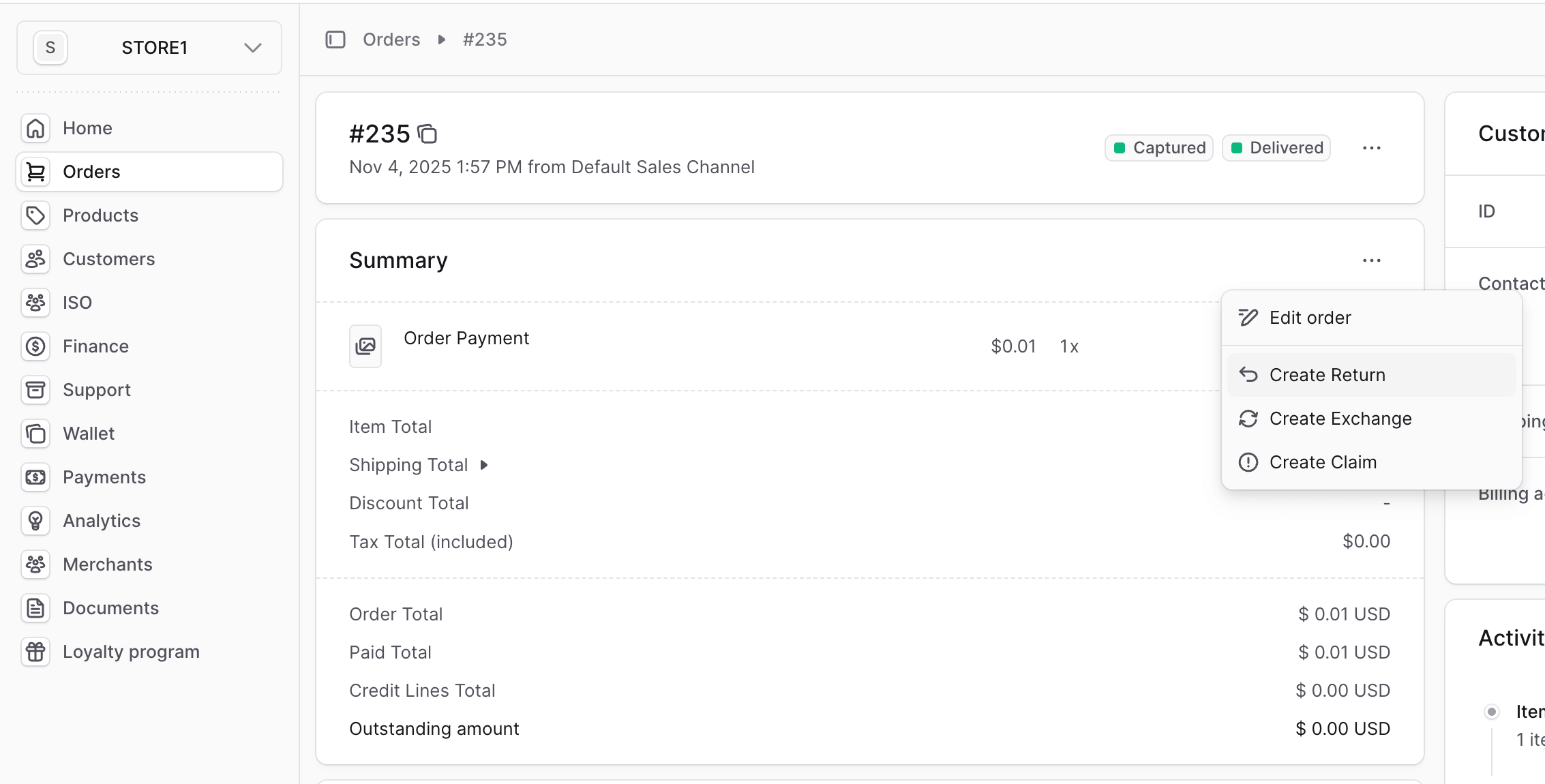Open the Home section from sidebar
Viewport: 1545px width, 784px height.
point(87,127)
